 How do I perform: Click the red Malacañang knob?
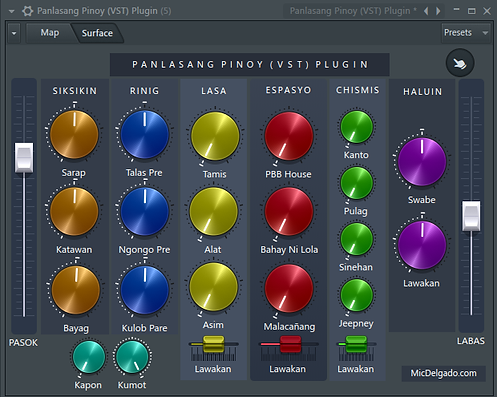point(289,288)
